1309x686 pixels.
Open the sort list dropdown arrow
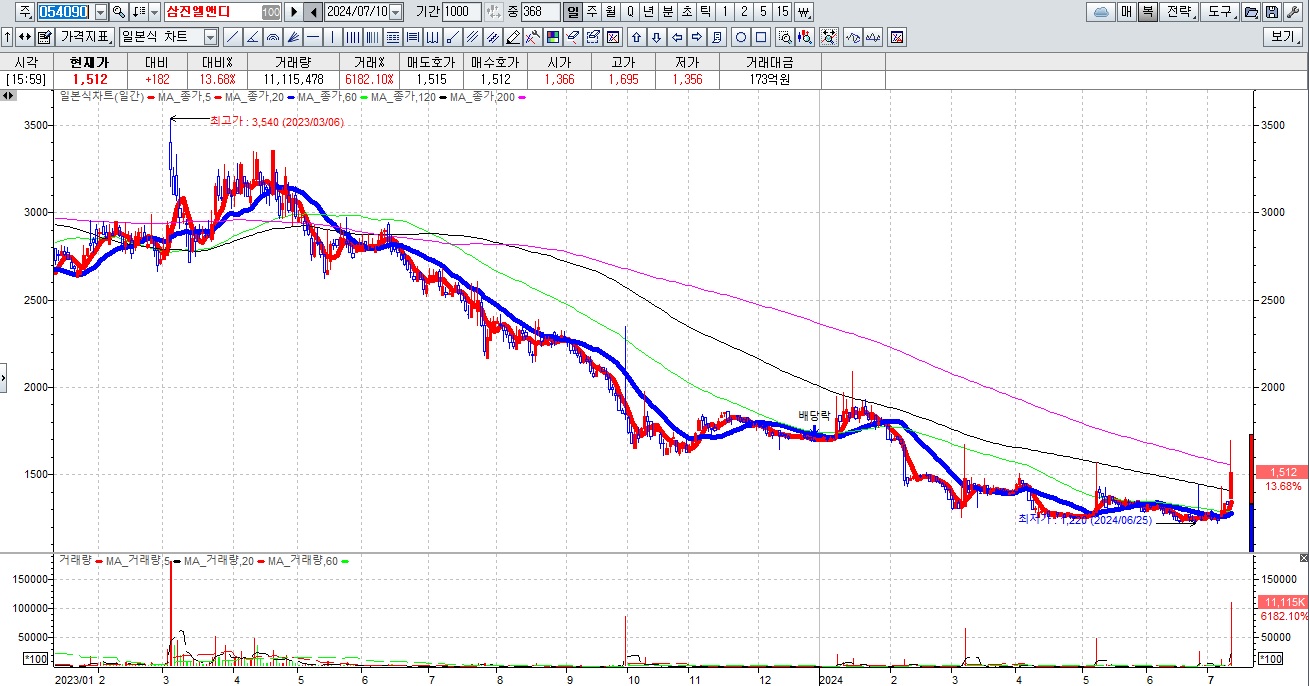click(154, 12)
